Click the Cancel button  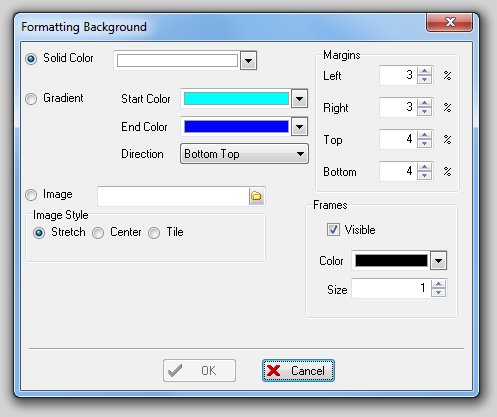[298, 370]
